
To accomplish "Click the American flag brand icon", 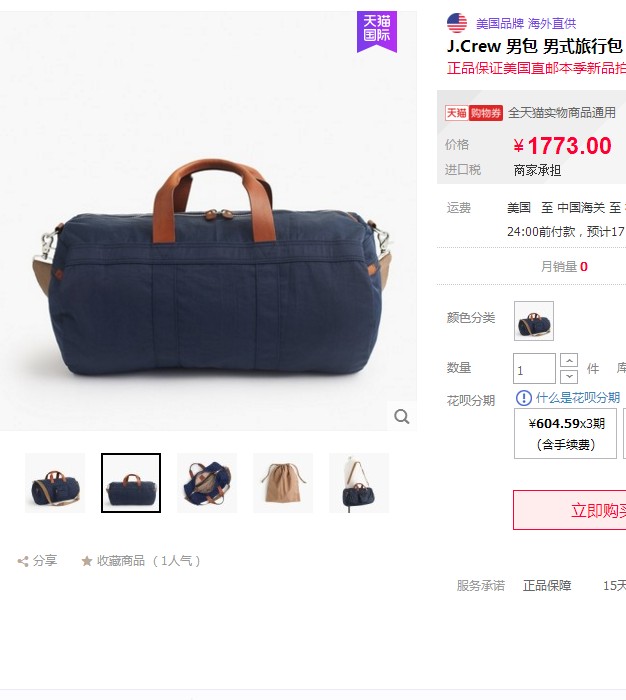I will click(457, 23).
